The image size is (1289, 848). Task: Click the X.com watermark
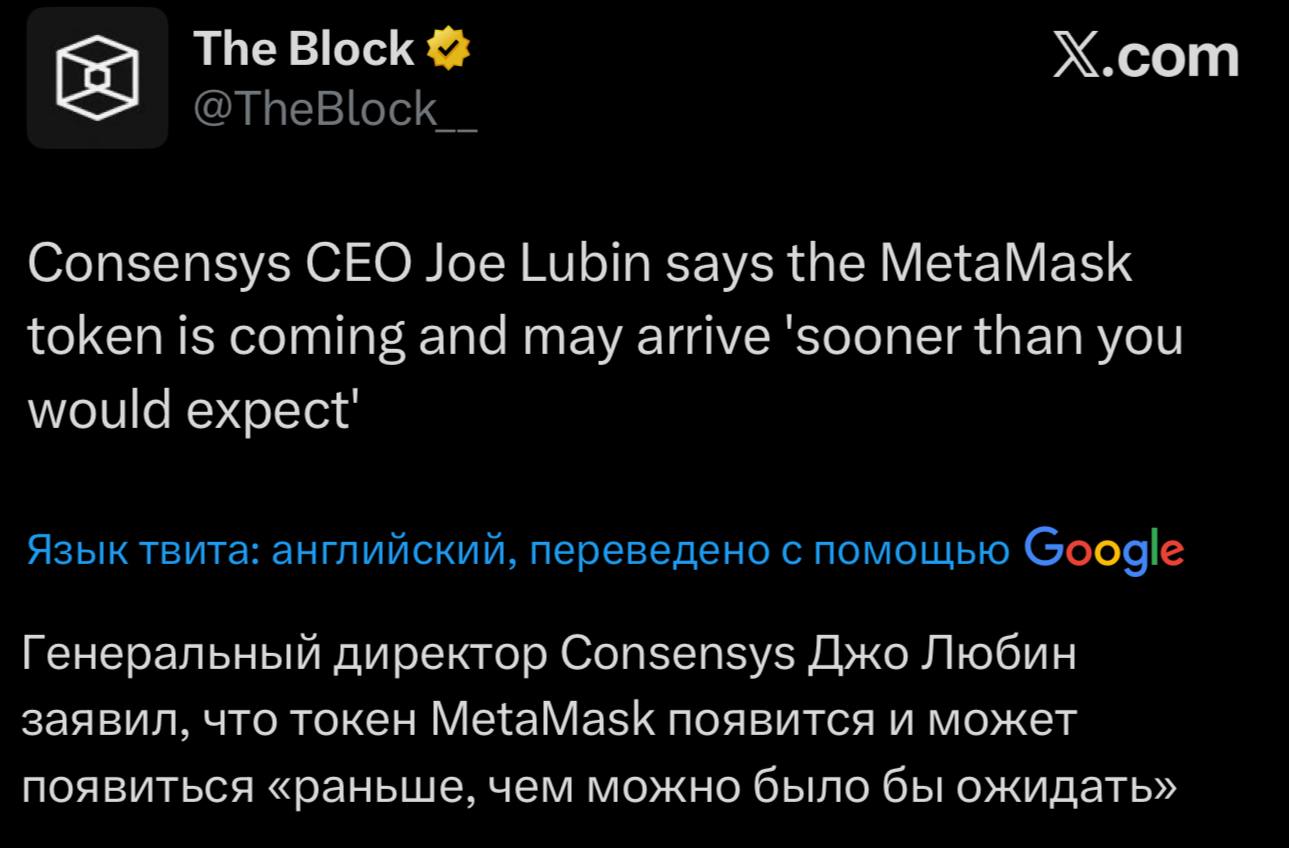[x=1146, y=56]
